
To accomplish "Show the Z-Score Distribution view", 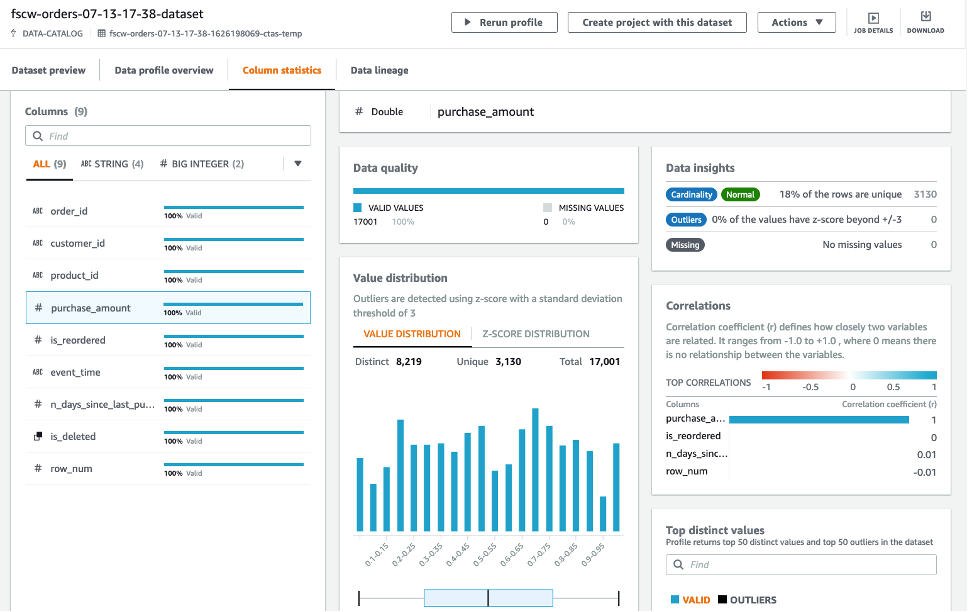I will pyautogui.click(x=535, y=334).
